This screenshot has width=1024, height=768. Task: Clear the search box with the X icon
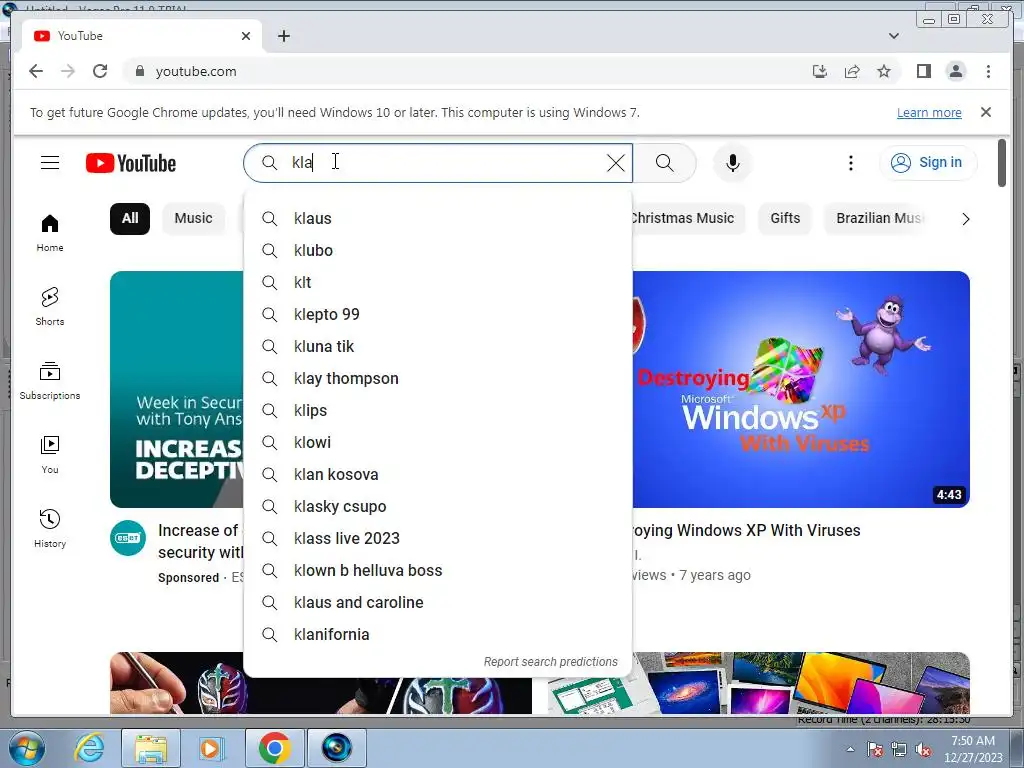616,163
